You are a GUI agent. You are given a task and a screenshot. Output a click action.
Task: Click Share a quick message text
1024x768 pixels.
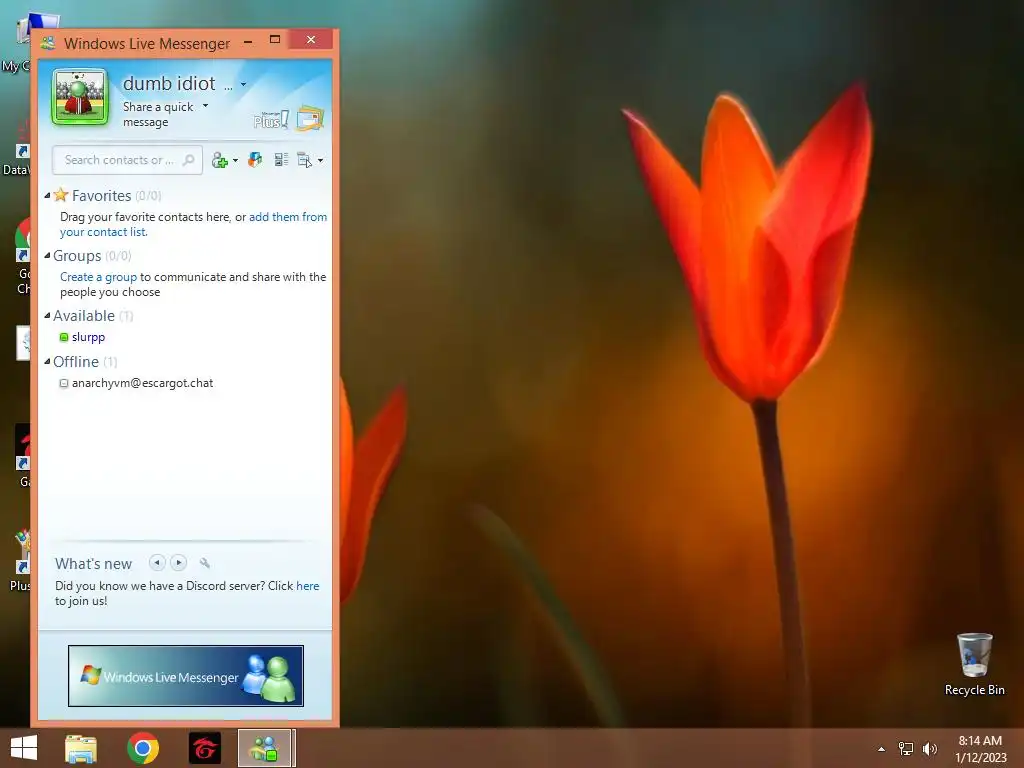pyautogui.click(x=158, y=114)
